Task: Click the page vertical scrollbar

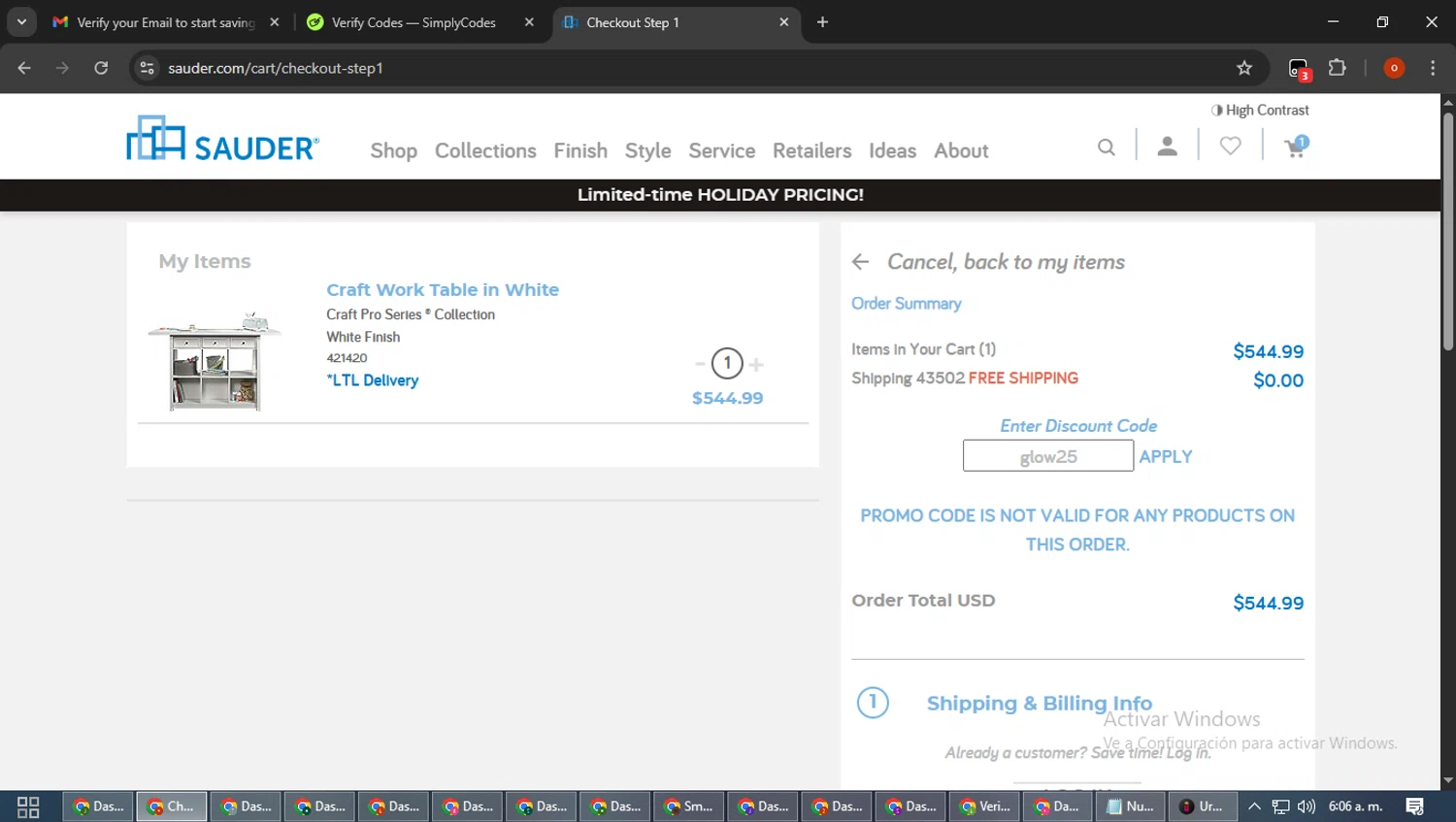Action: pyautogui.click(x=1448, y=231)
